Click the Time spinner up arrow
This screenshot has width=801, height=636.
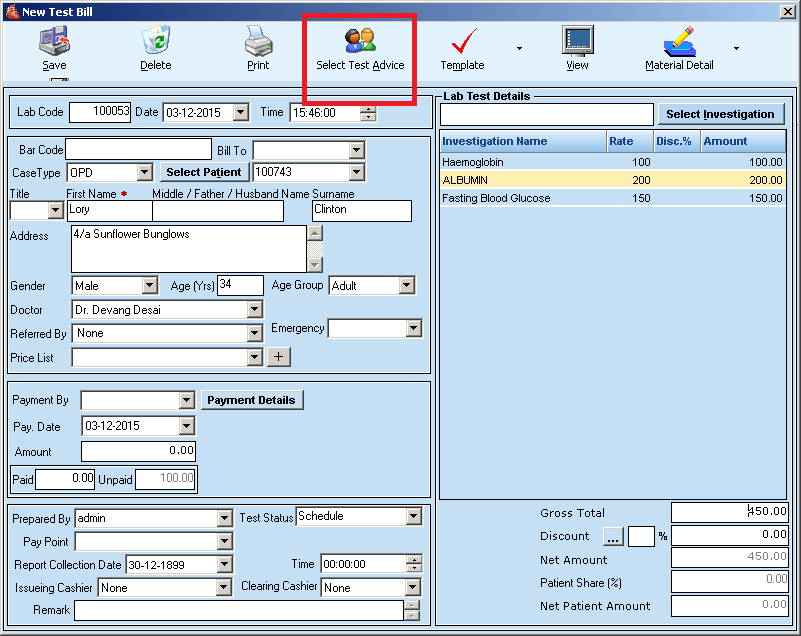368,108
